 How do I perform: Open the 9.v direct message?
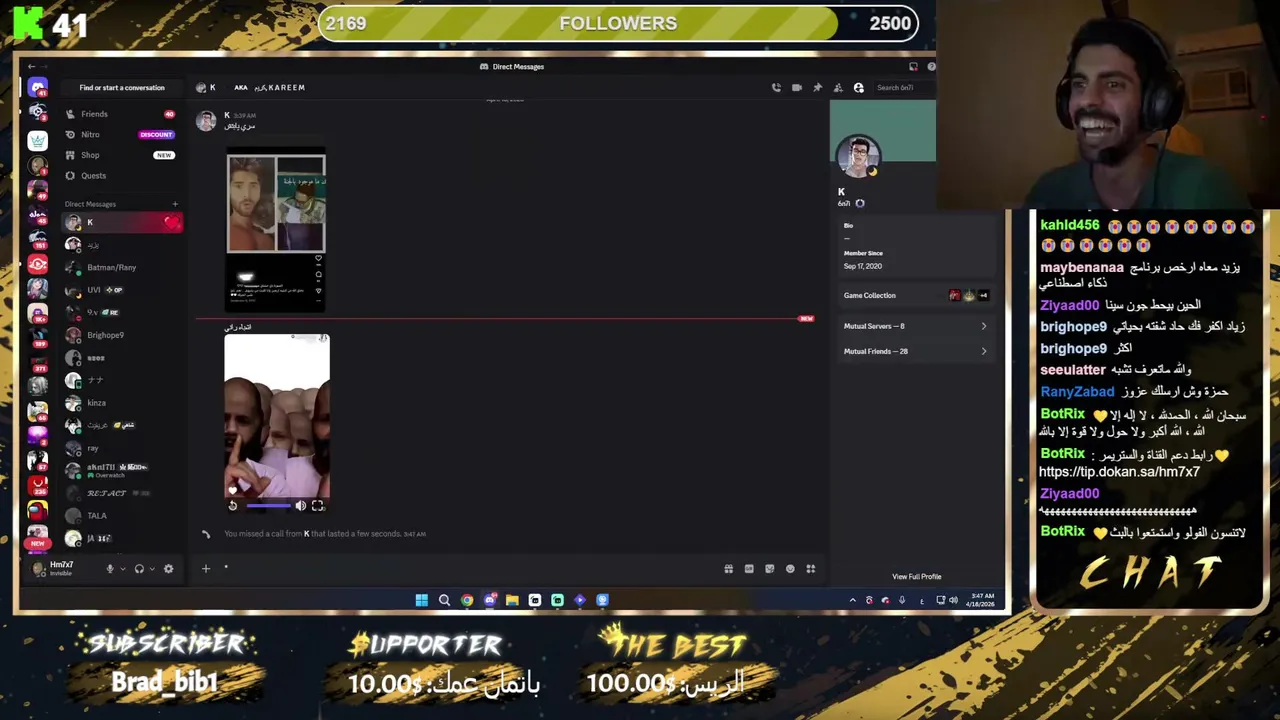point(121,312)
